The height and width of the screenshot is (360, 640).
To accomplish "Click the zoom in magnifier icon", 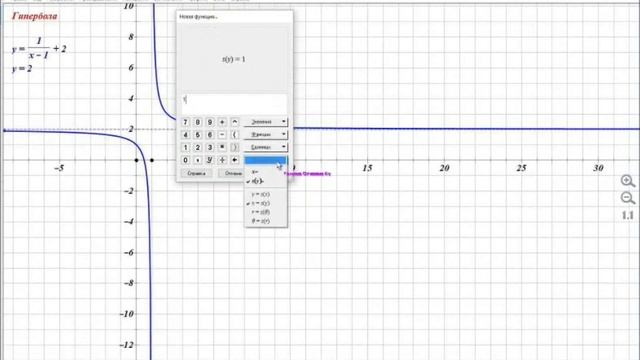I will click(628, 181).
